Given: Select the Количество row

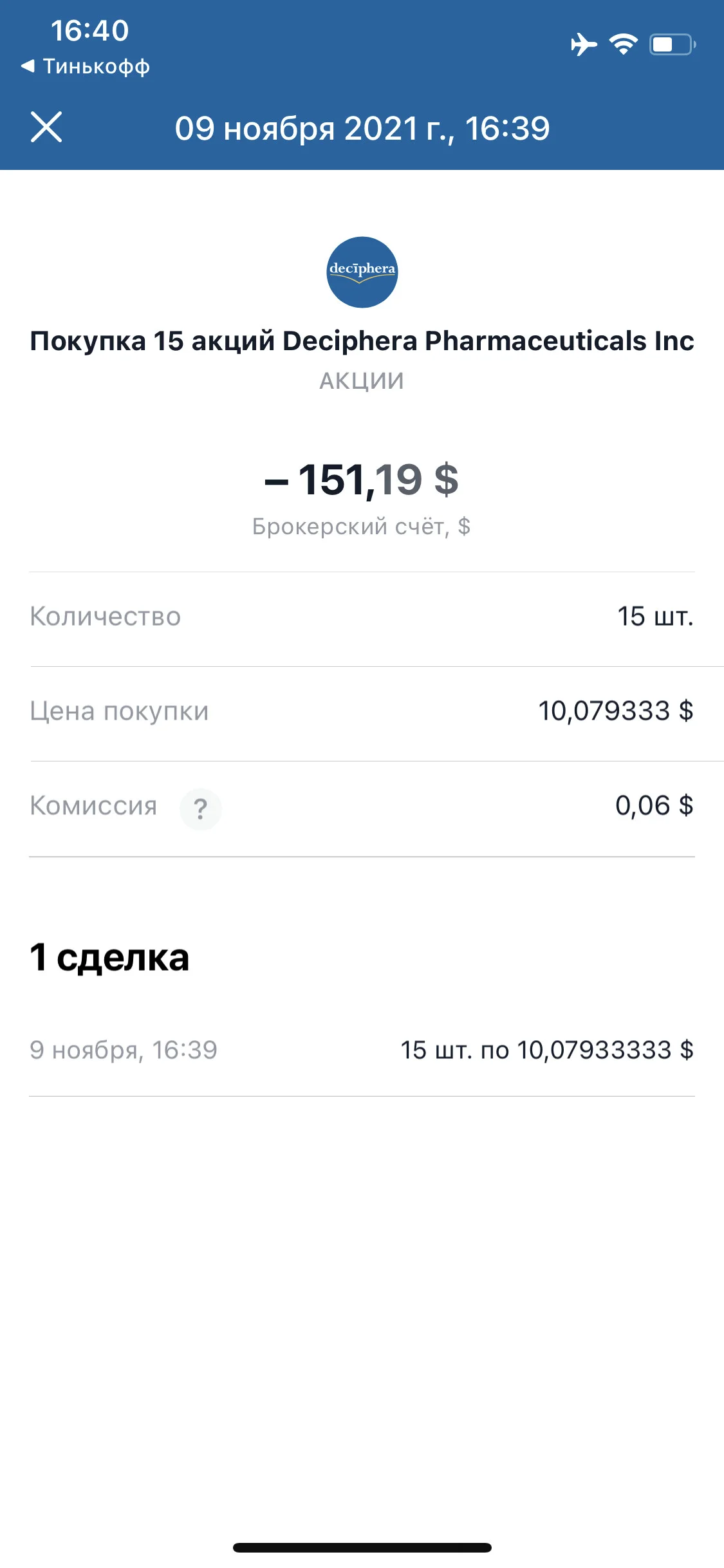Looking at the screenshot, I should [x=362, y=617].
